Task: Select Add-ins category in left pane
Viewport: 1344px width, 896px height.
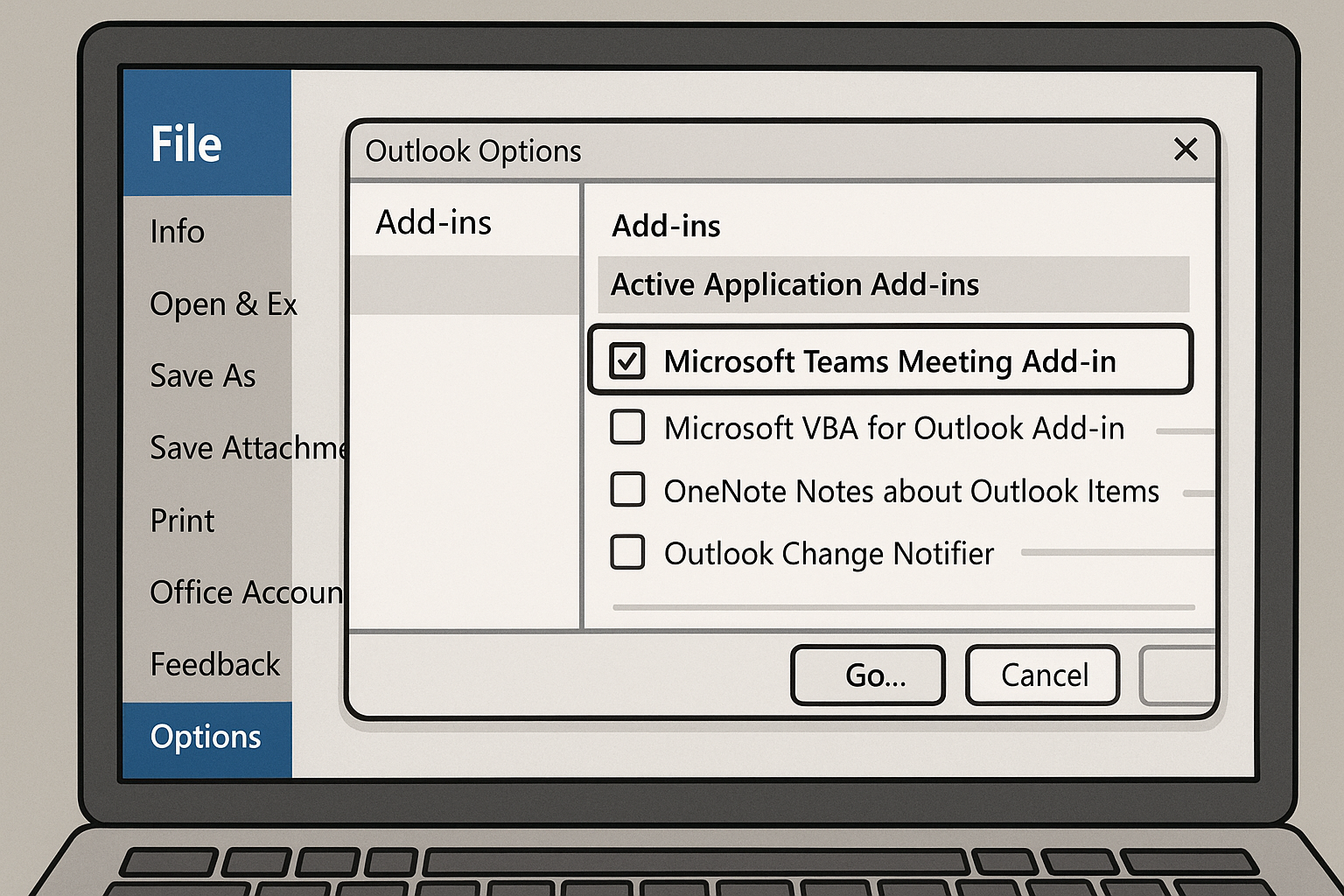Action: (x=434, y=222)
